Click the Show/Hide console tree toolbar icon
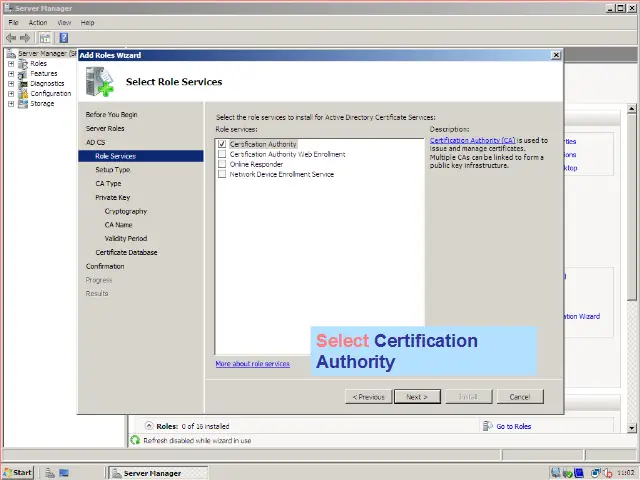 (x=45, y=38)
